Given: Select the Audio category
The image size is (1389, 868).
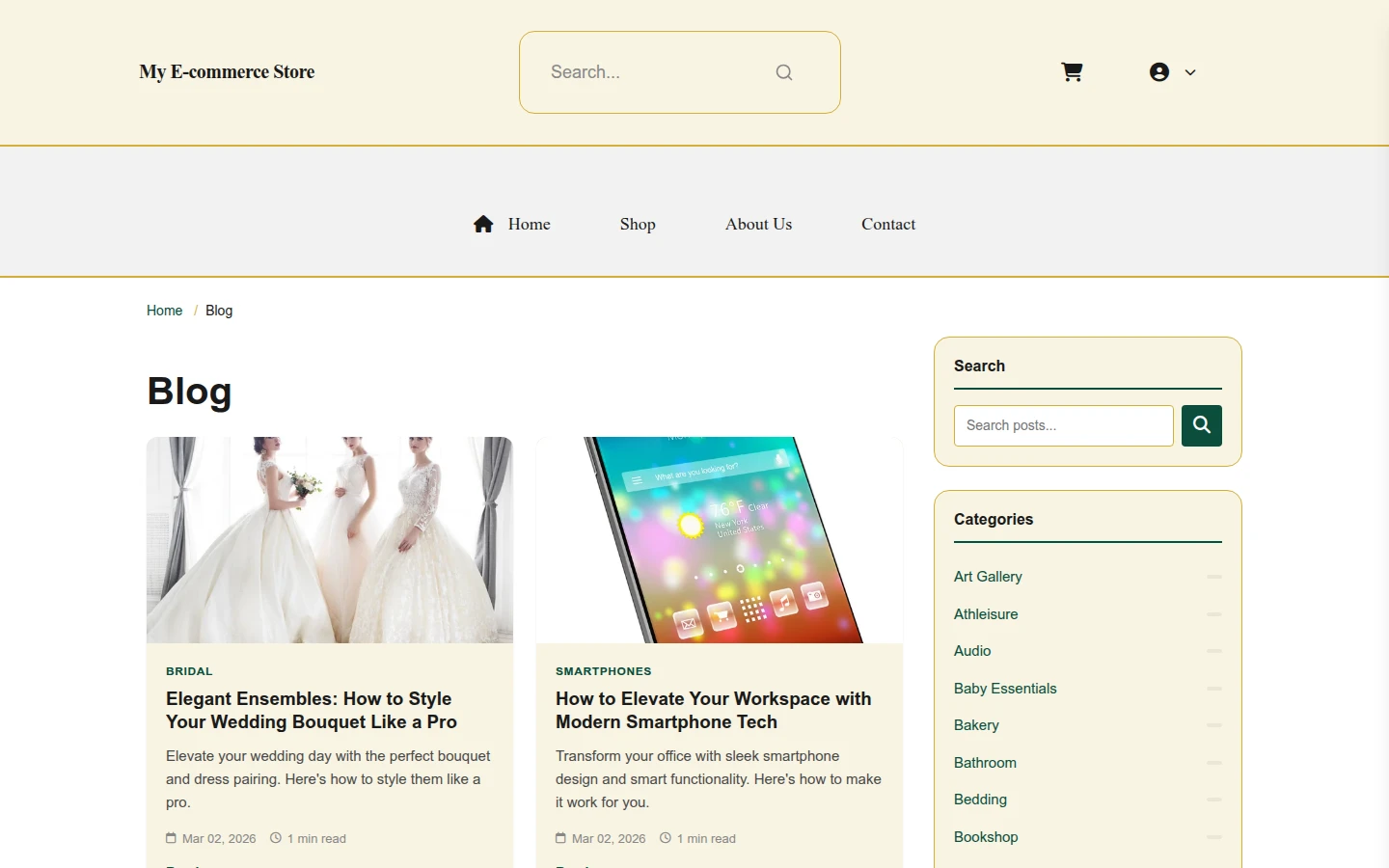Looking at the screenshot, I should coord(972,651).
